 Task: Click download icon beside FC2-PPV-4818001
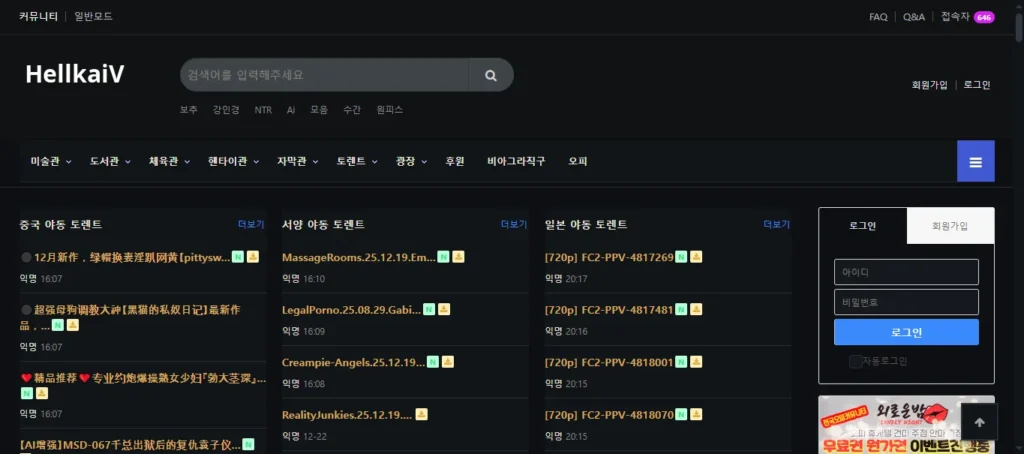(696, 362)
